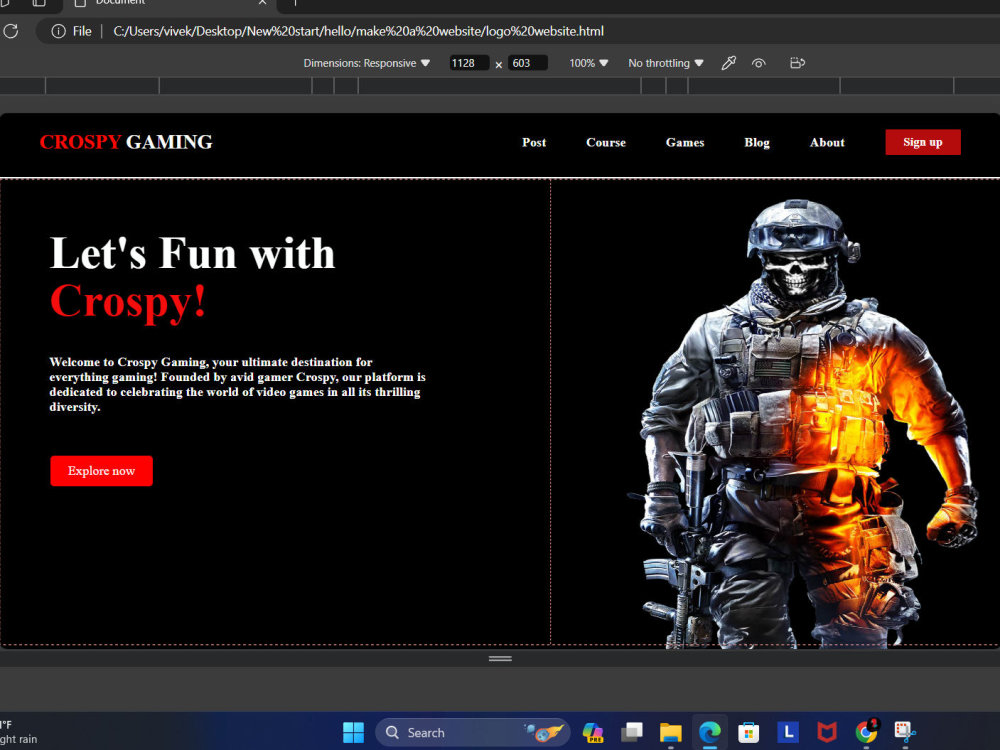Screen dimensions: 1000x750
Task: Open Task View from the taskbar
Action: (632, 732)
